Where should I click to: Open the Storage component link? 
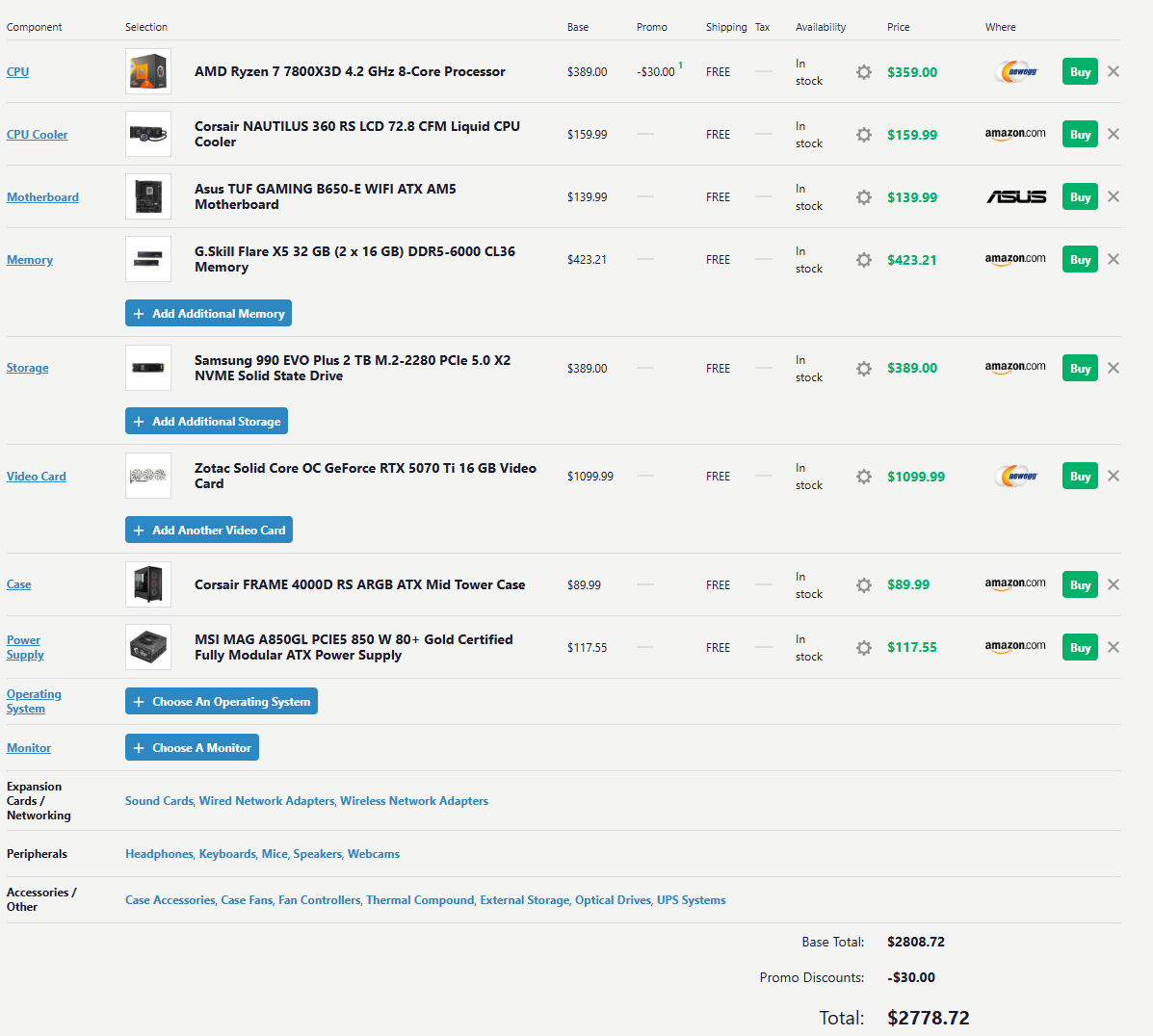pyautogui.click(x=27, y=368)
